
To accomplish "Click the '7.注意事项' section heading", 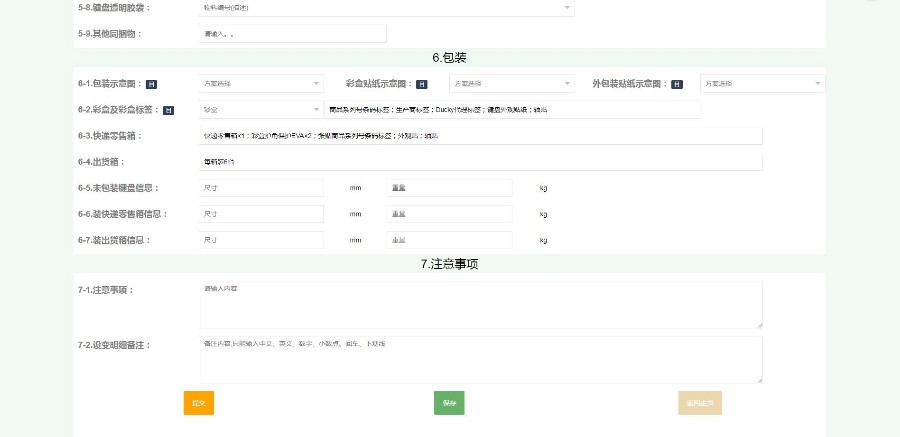I will tap(449, 264).
